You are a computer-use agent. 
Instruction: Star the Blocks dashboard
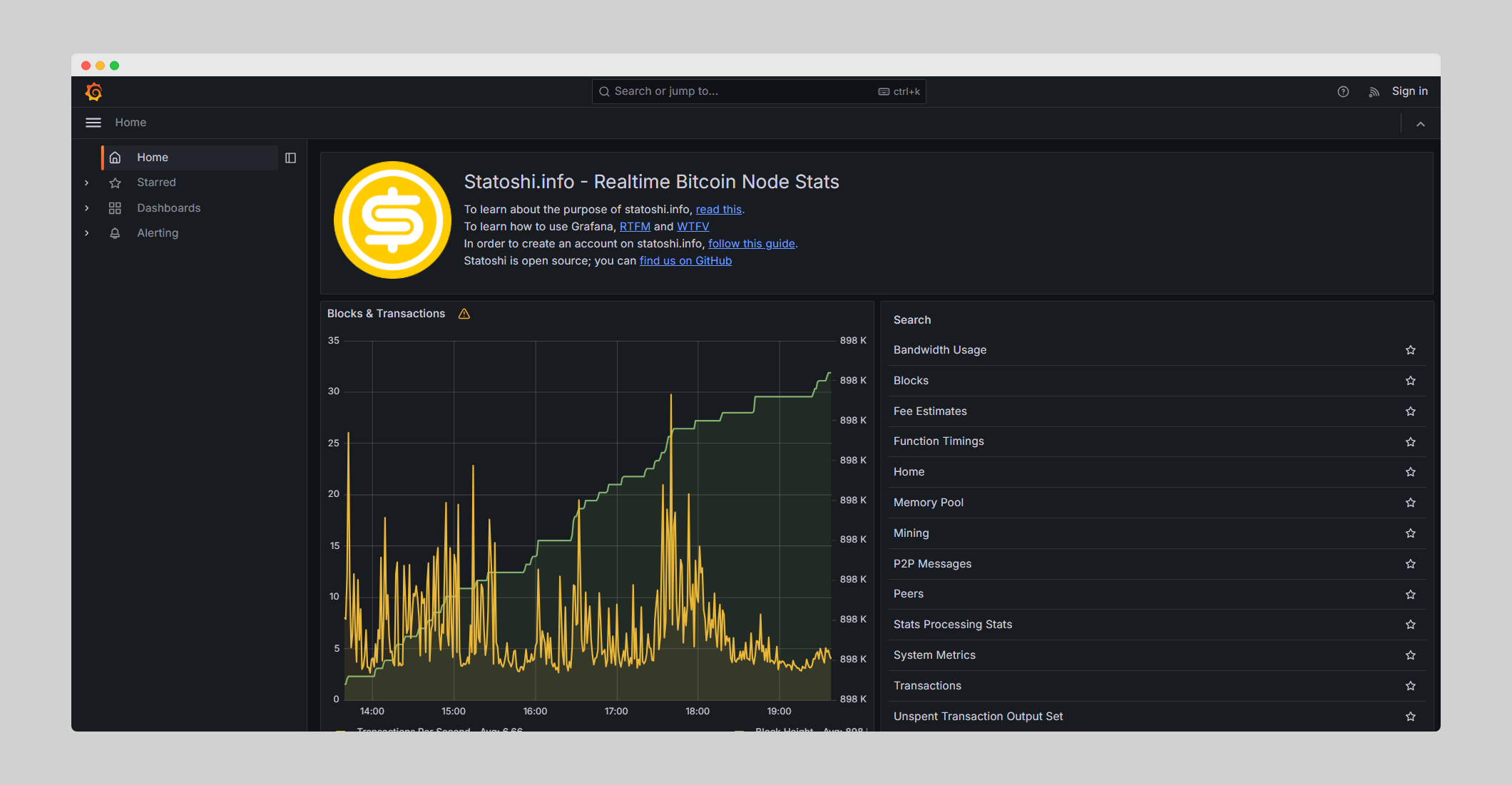coord(1410,381)
